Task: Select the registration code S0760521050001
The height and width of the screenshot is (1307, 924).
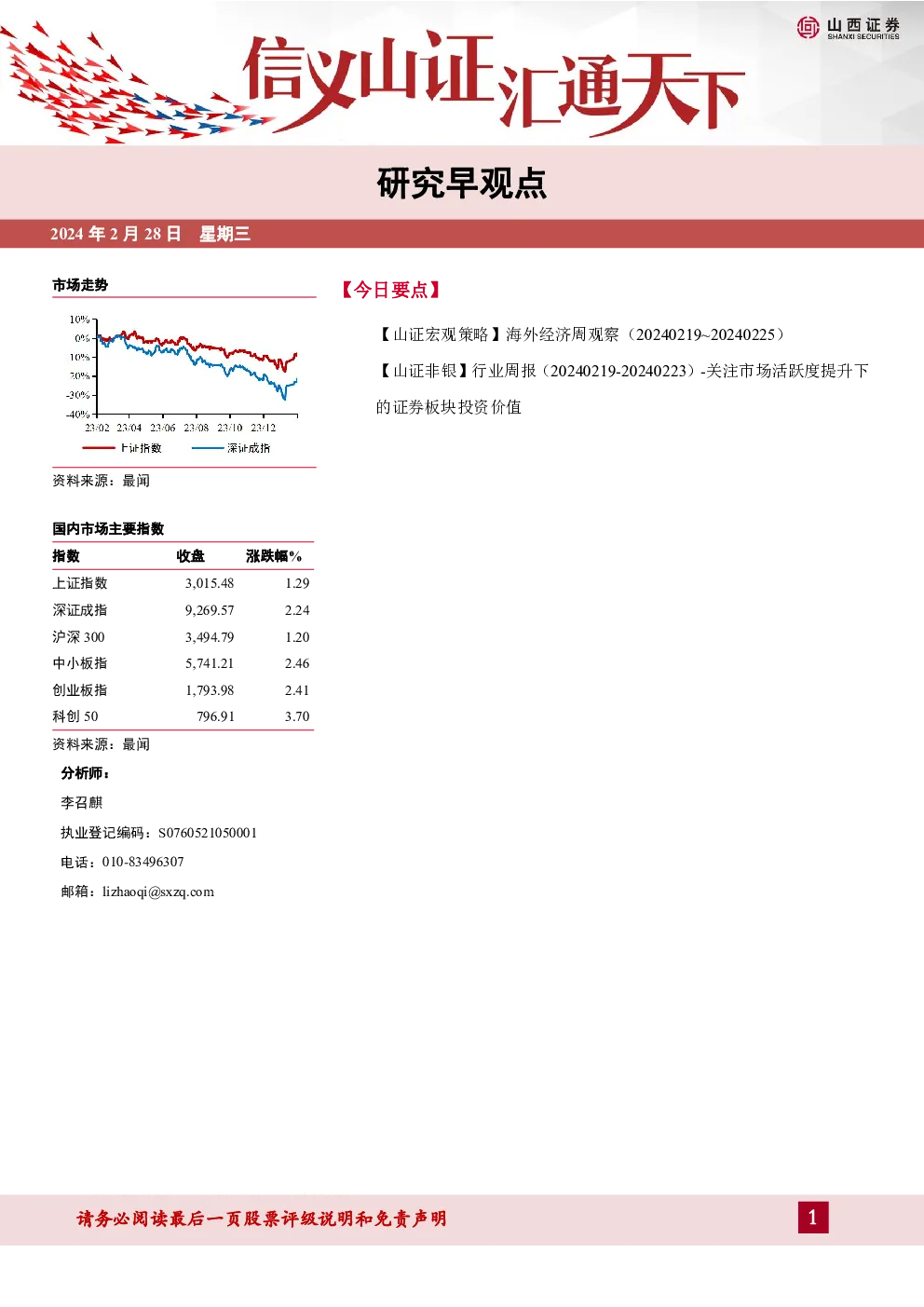Action: (x=208, y=833)
